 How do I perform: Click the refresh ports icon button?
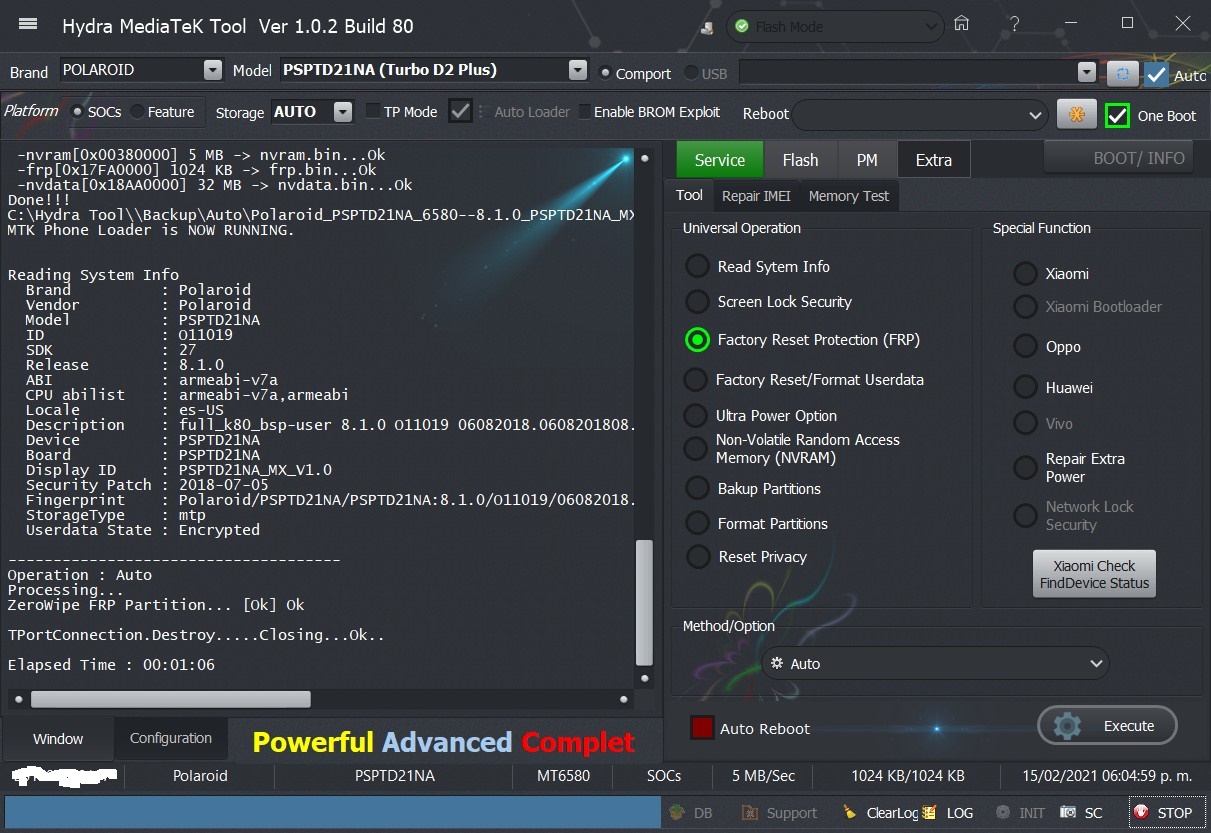click(1122, 73)
